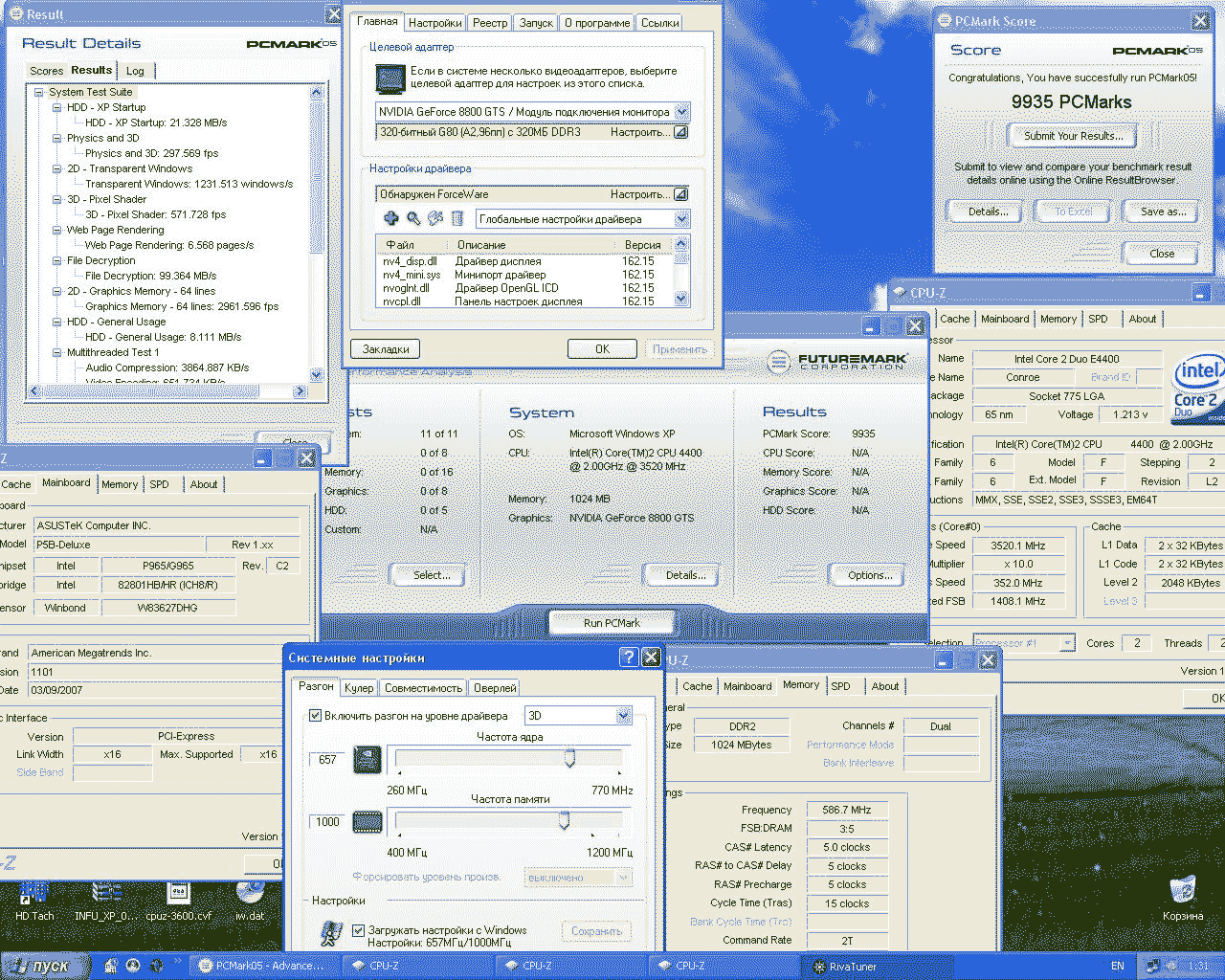The image size is (1225, 980).
Task: Switch to PCMark05 taskbar button
Action: click(262, 966)
